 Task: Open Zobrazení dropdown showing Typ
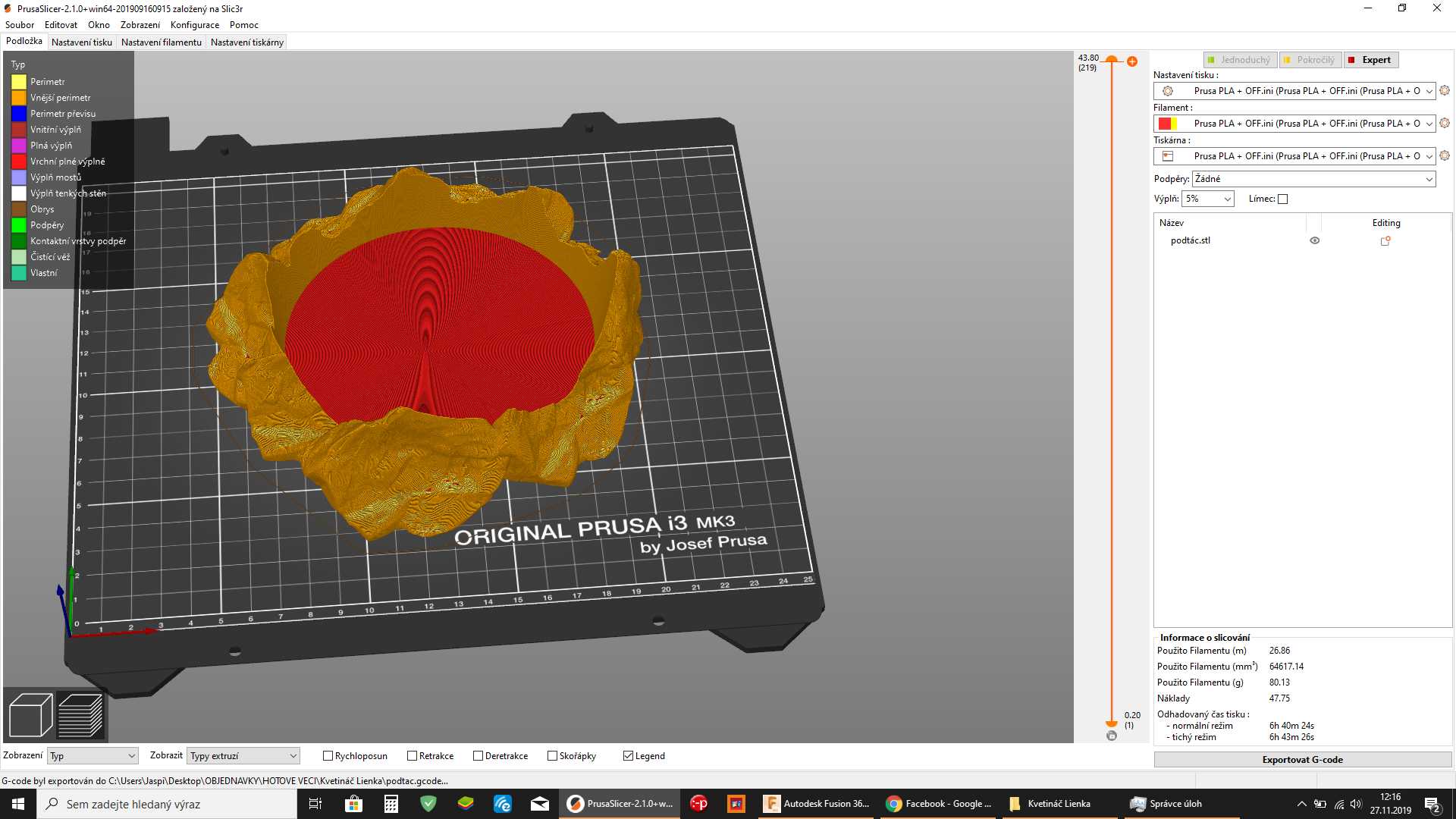point(93,756)
